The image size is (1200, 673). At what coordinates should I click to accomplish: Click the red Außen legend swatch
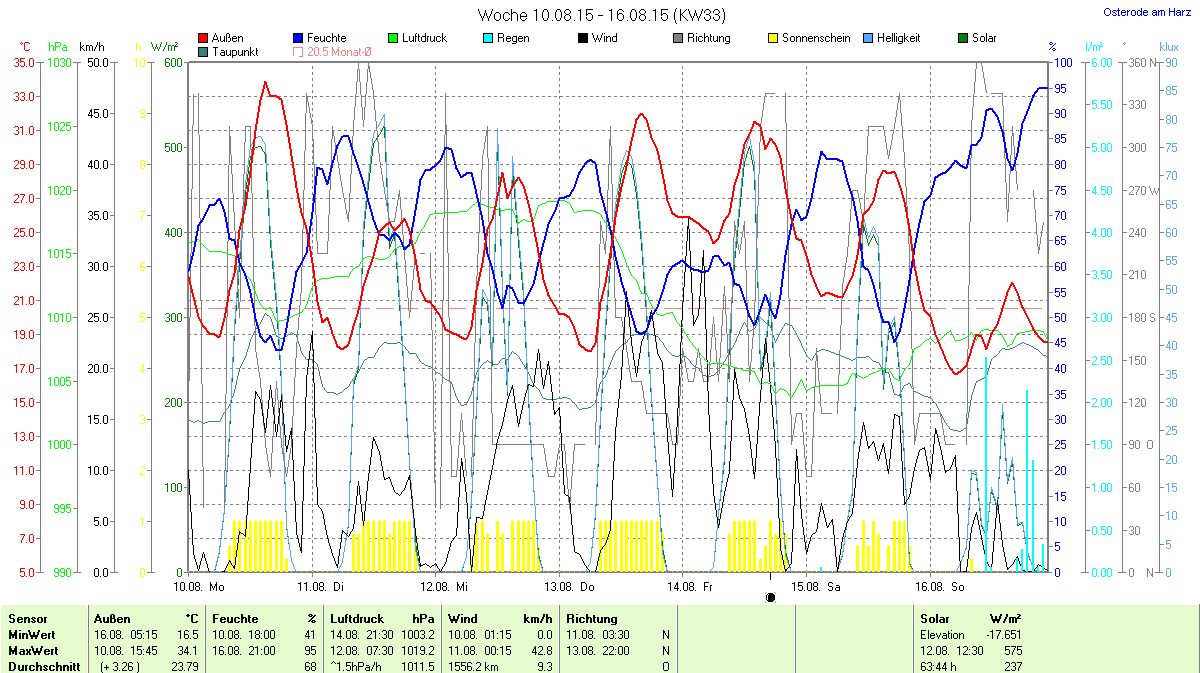[204, 38]
